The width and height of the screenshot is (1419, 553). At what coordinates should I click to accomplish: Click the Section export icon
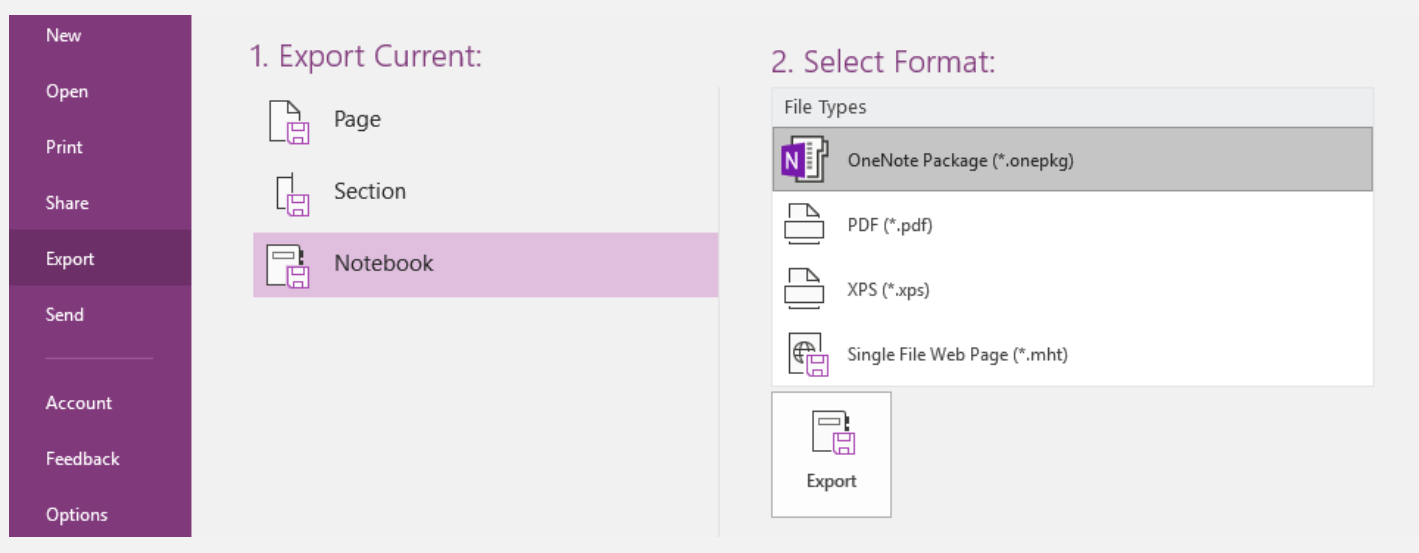[292, 193]
